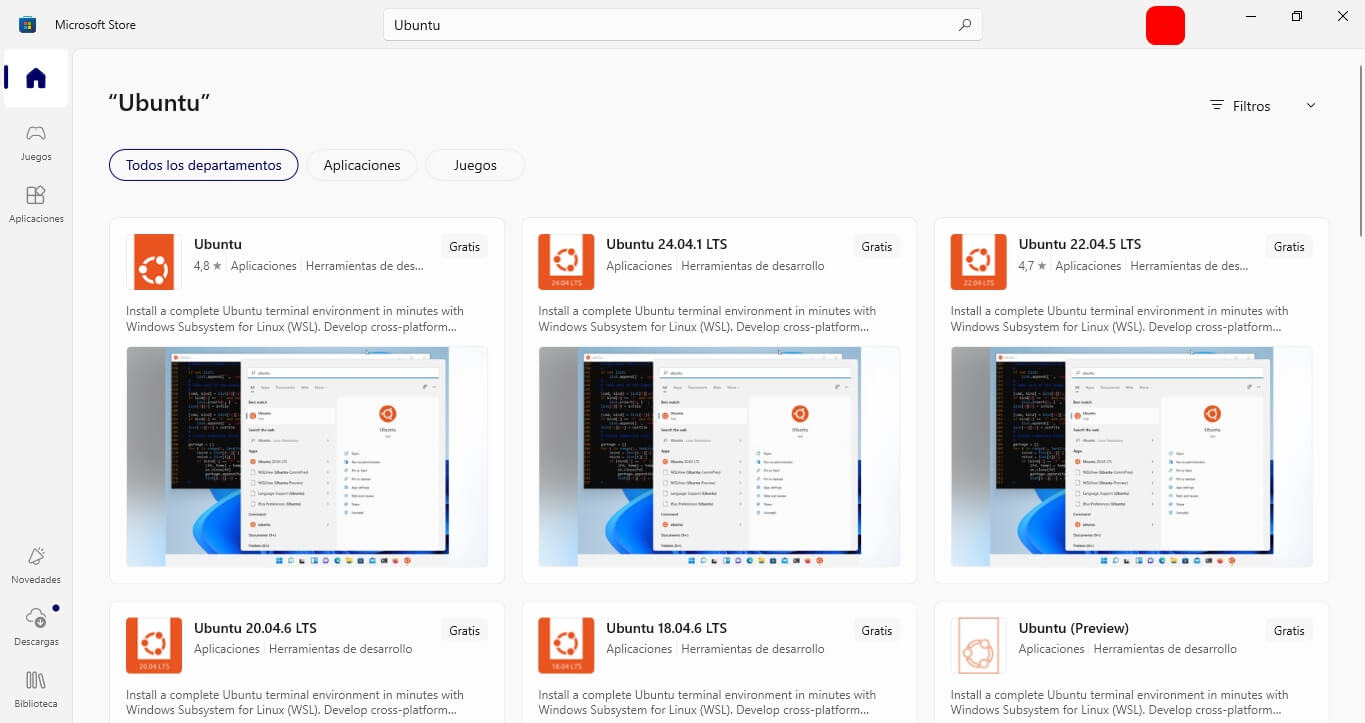Click Gratis for Ubuntu (Preview)

point(1289,630)
